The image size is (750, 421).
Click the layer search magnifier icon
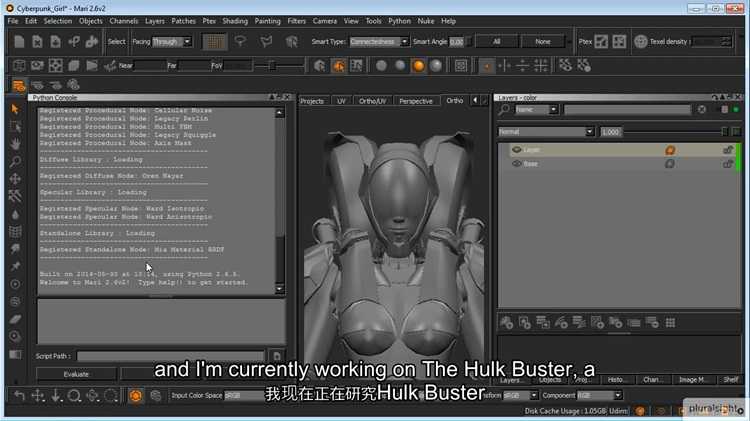[504, 110]
